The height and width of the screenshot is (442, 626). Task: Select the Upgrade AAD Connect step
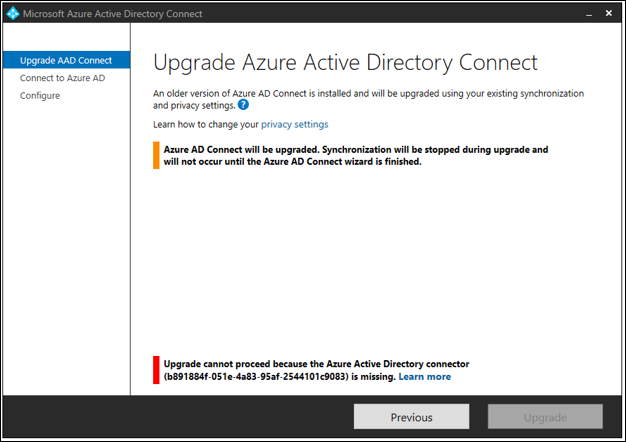pos(66,60)
